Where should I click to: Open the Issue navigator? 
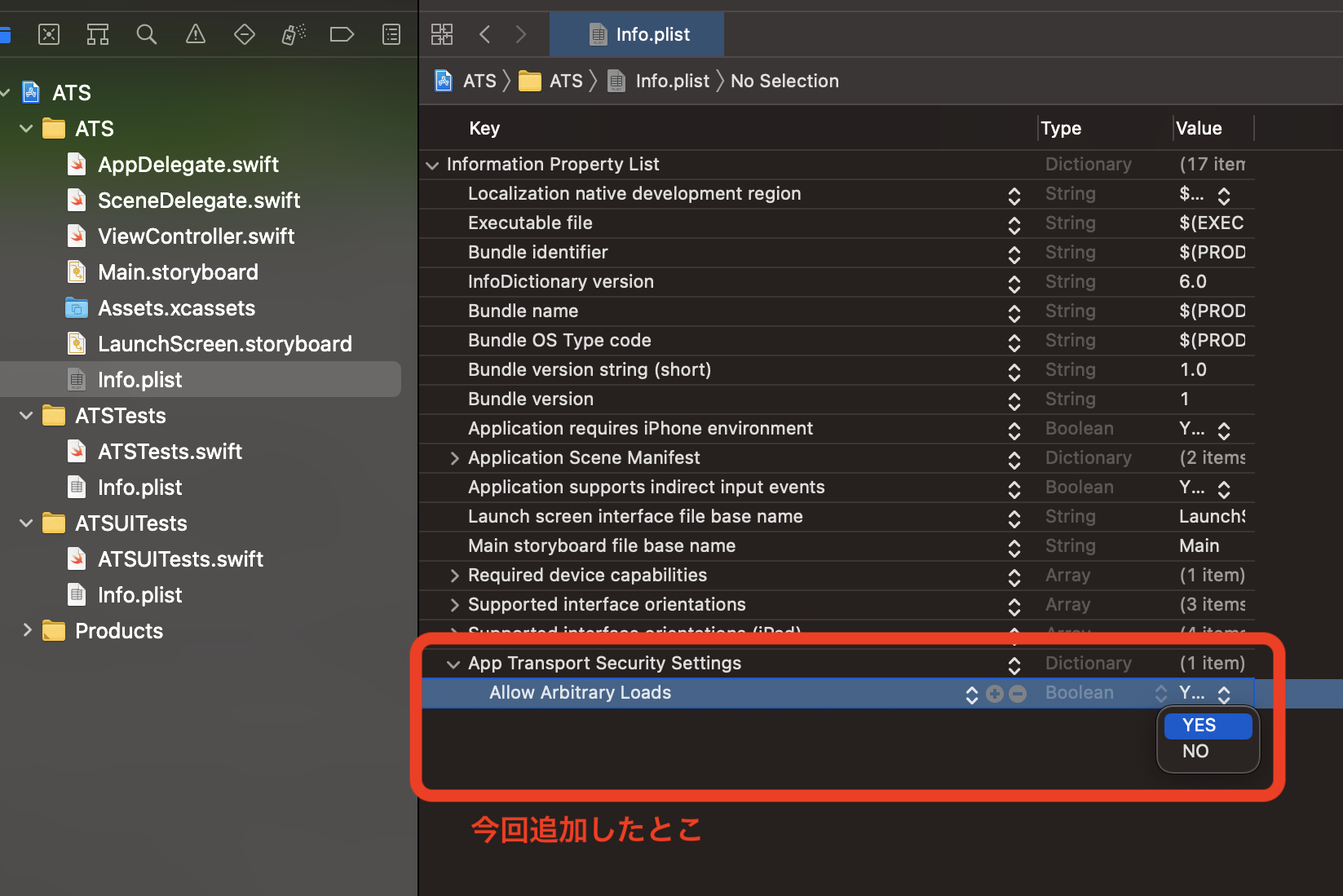click(x=196, y=34)
